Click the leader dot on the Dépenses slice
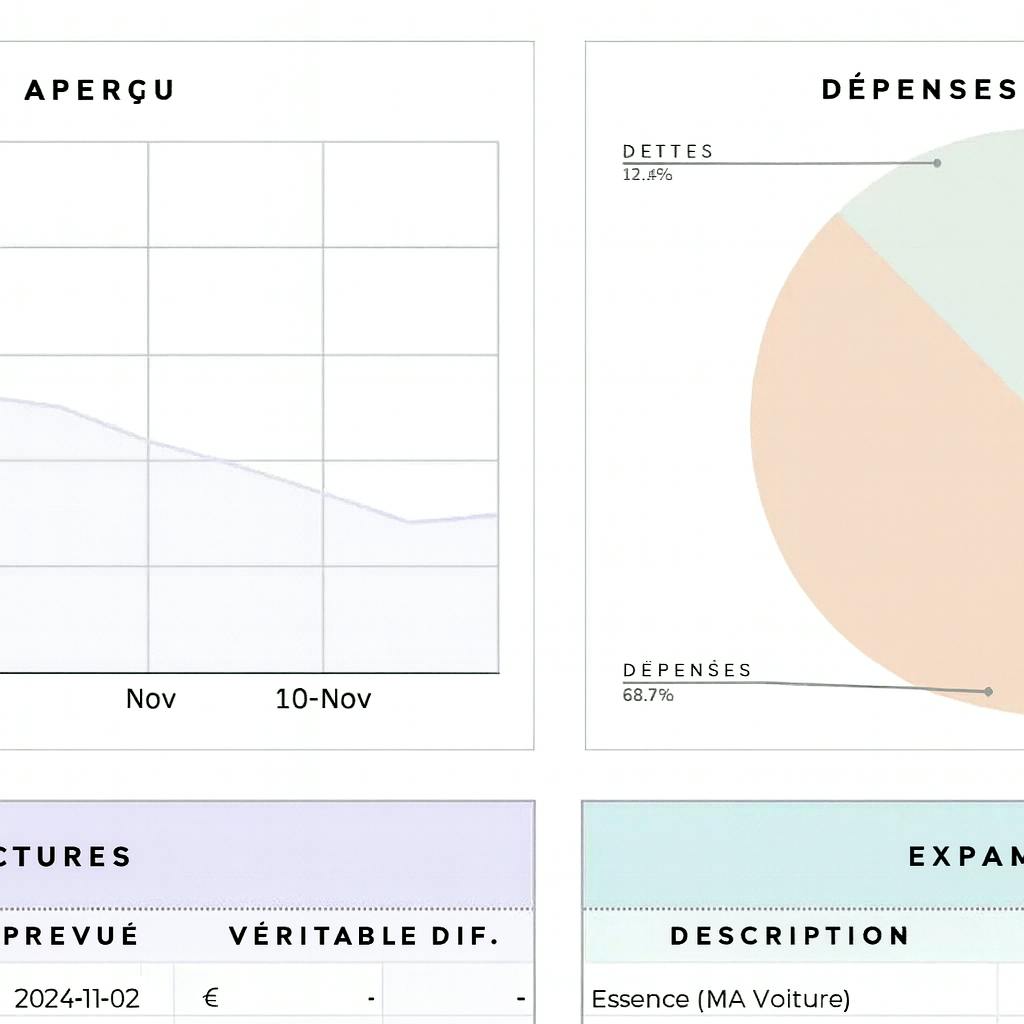The image size is (1024, 1024). 988,691
